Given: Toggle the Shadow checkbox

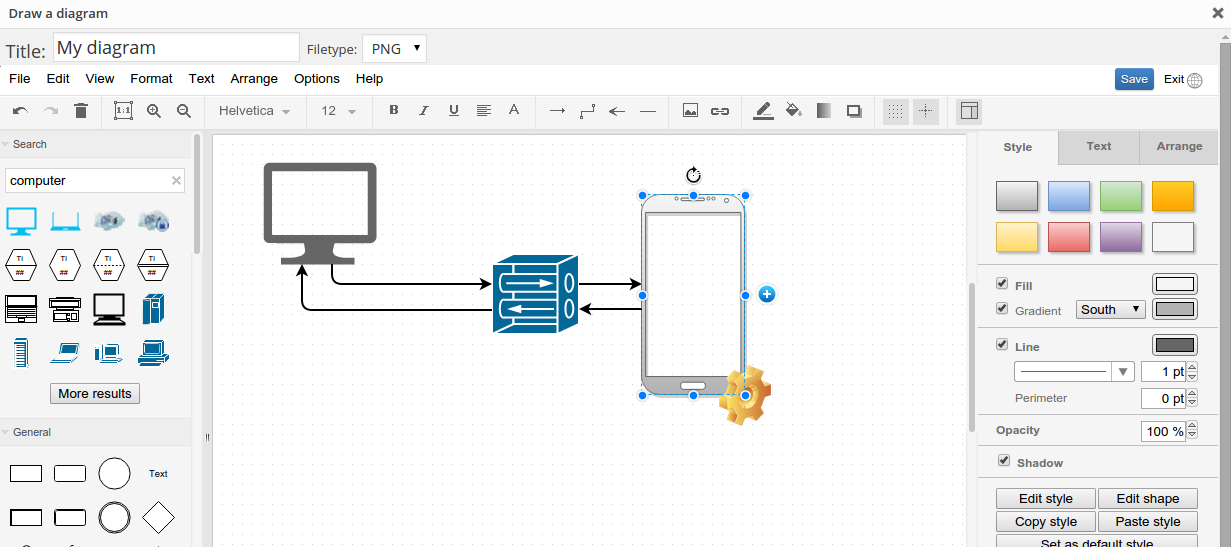Looking at the screenshot, I should tap(1004, 461).
